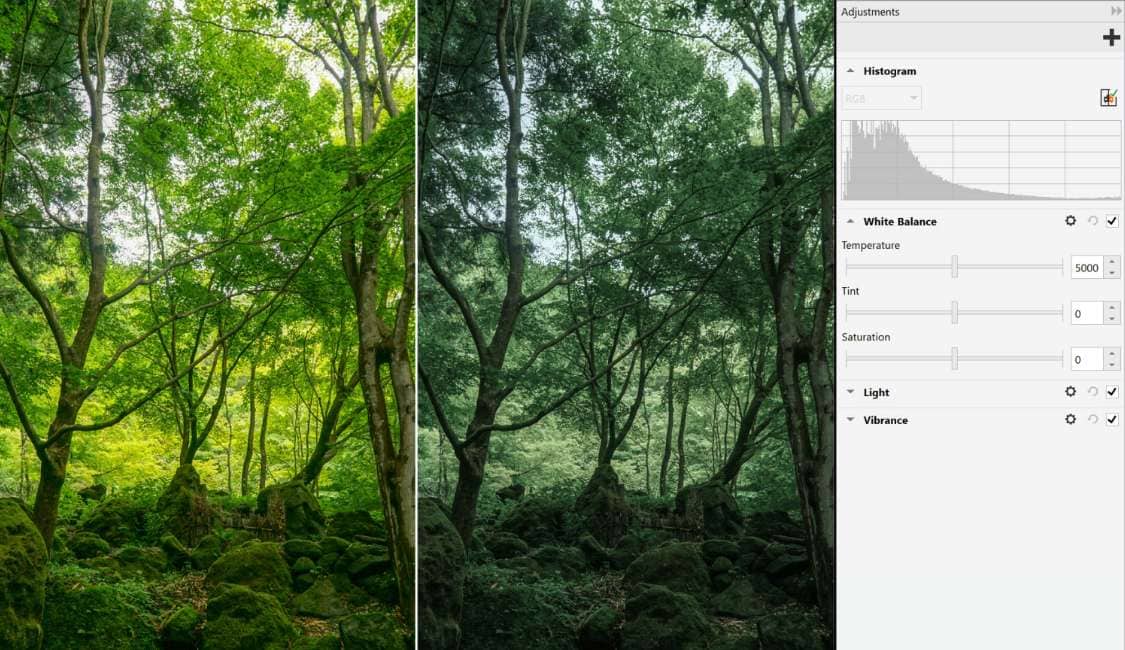Uncheck the Light adjustment checkbox
Image resolution: width=1125 pixels, height=650 pixels.
click(x=1112, y=392)
